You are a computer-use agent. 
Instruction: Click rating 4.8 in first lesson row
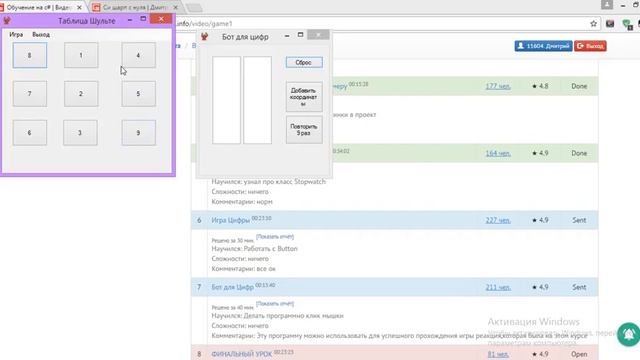tap(540, 86)
